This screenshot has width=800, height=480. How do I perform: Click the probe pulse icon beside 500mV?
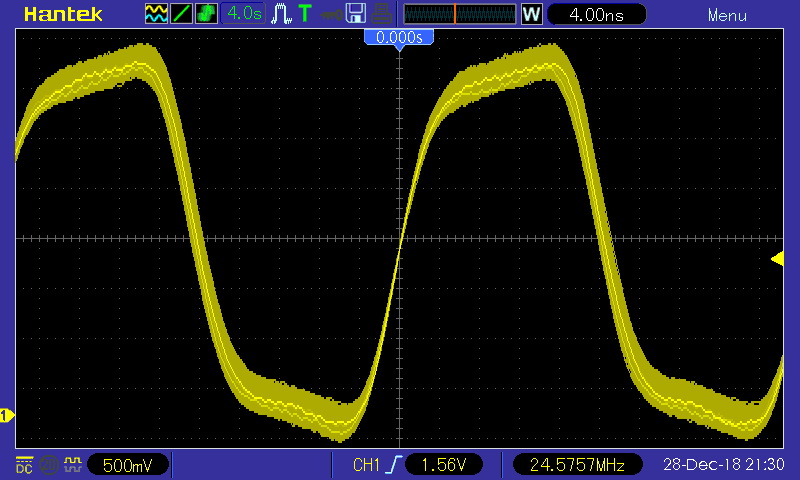click(73, 465)
